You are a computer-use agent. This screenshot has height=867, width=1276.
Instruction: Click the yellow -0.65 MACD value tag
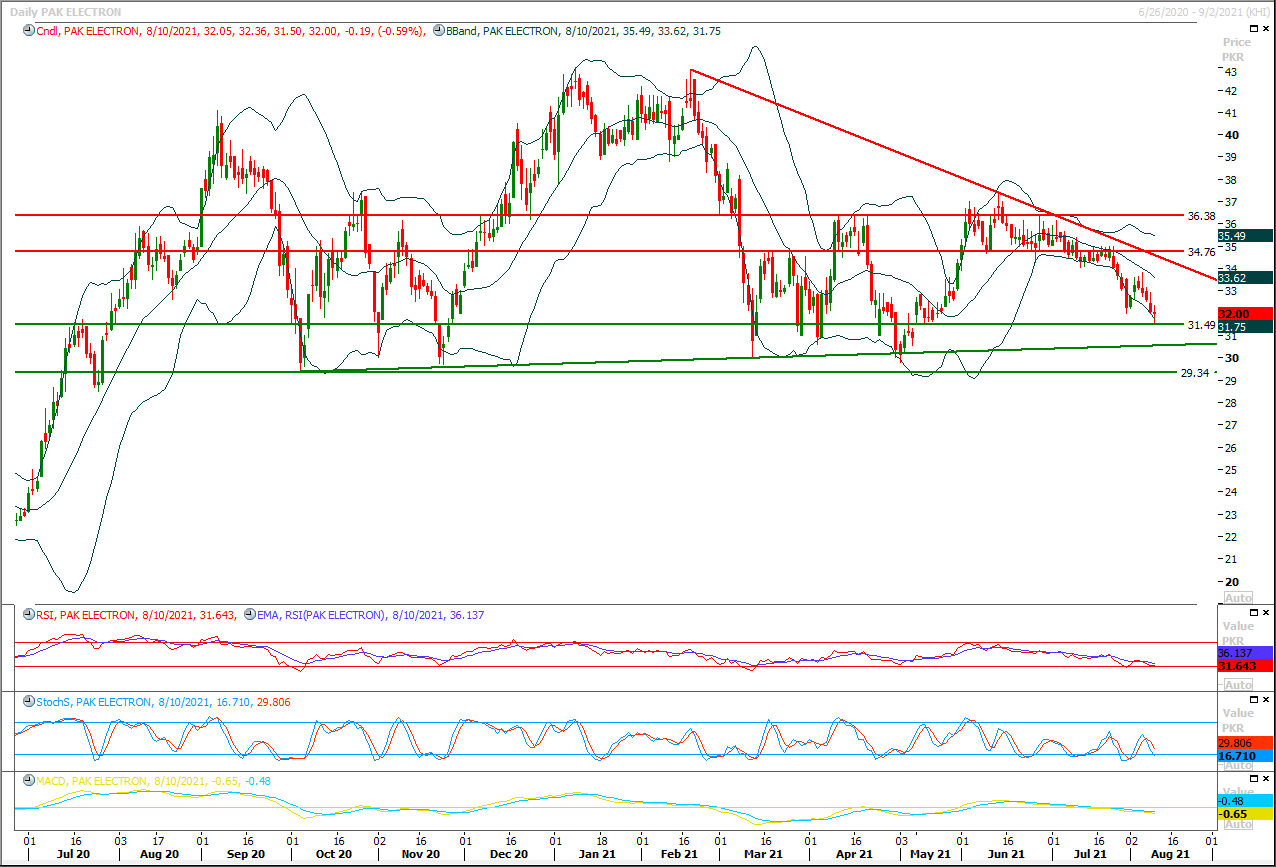tap(1244, 814)
